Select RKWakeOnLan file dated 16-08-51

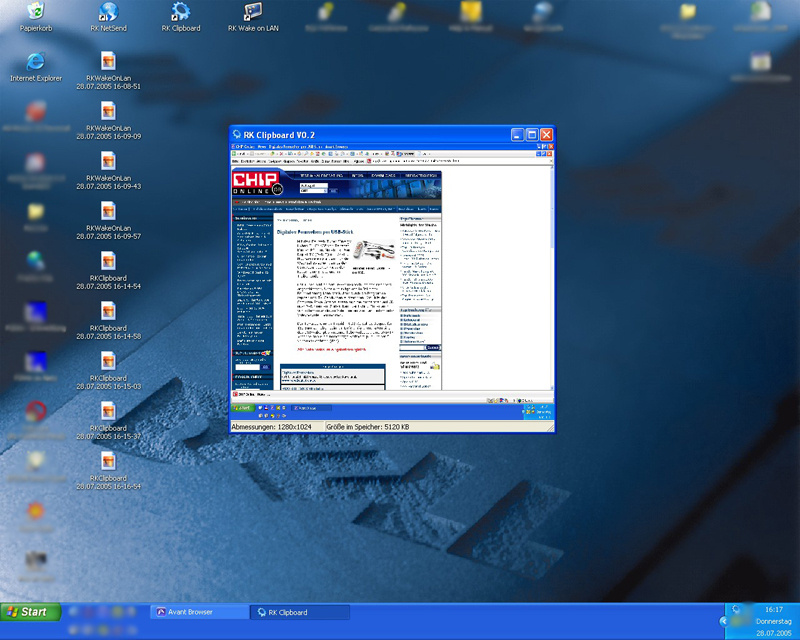pyautogui.click(x=107, y=62)
